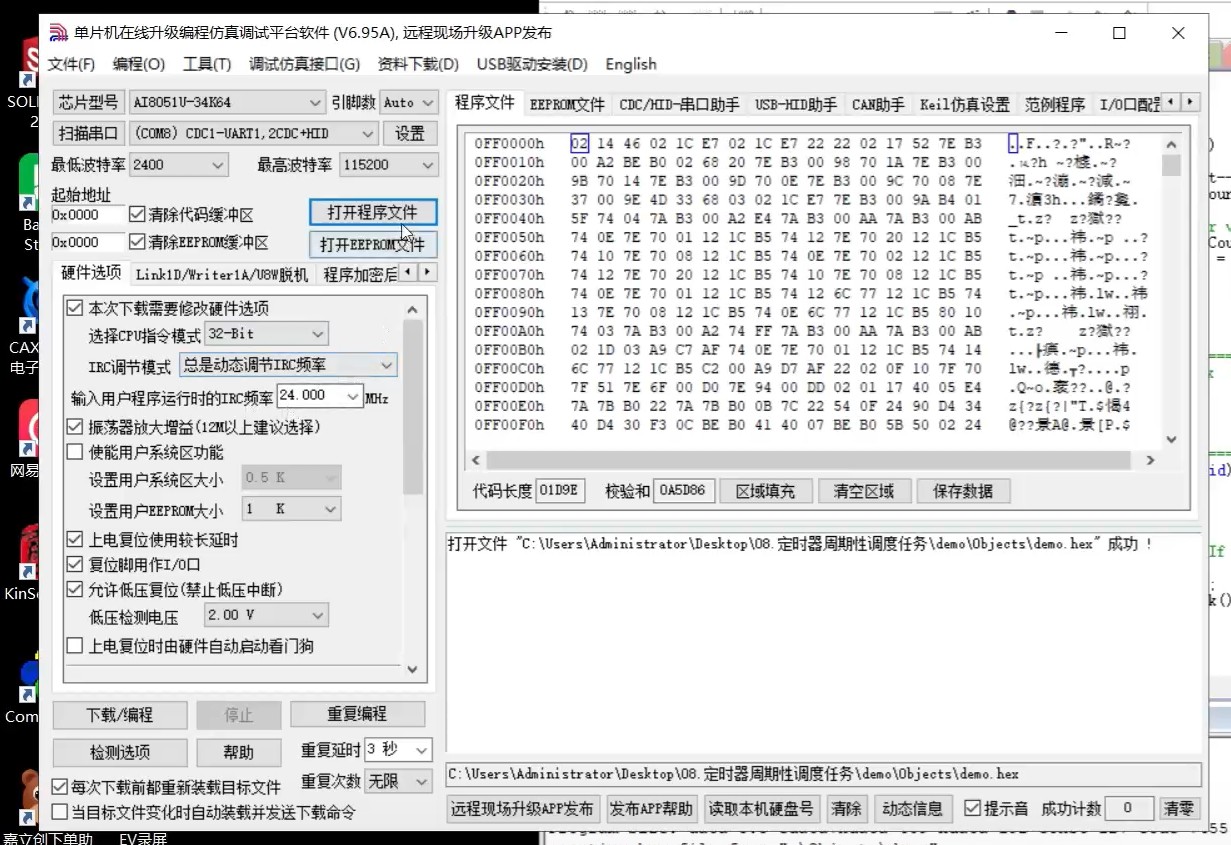Open the 低压检测电压 2.00 V dropdown
1231x845 pixels.
266,615
